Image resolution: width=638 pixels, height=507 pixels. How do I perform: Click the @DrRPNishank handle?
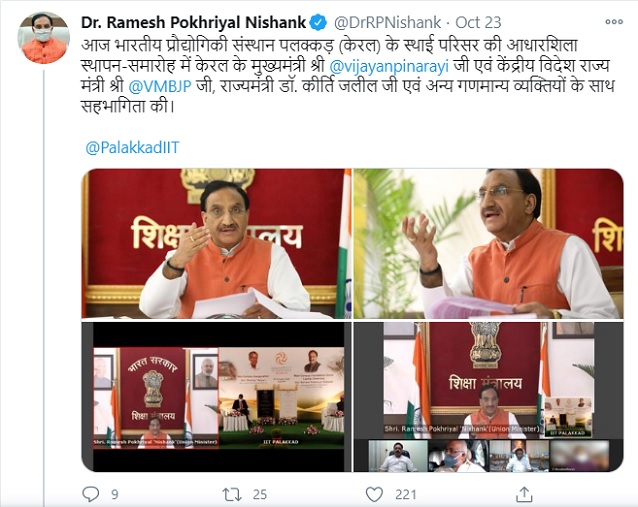(387, 22)
